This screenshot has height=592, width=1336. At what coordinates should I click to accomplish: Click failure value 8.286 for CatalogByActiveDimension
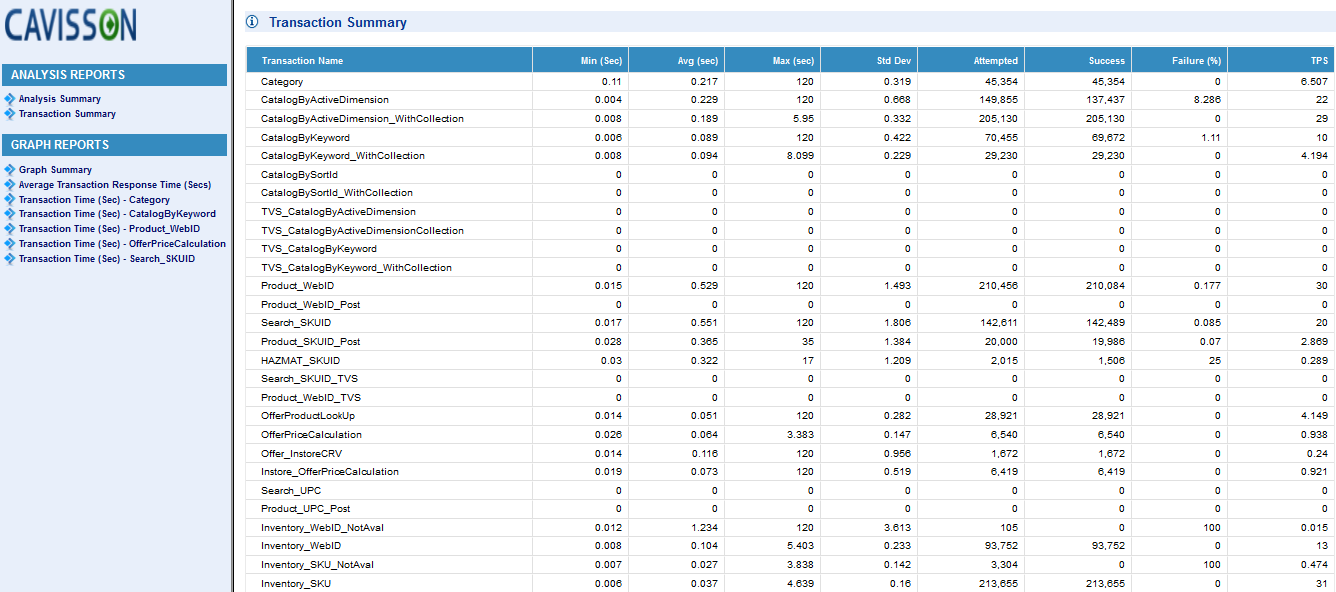1208,100
